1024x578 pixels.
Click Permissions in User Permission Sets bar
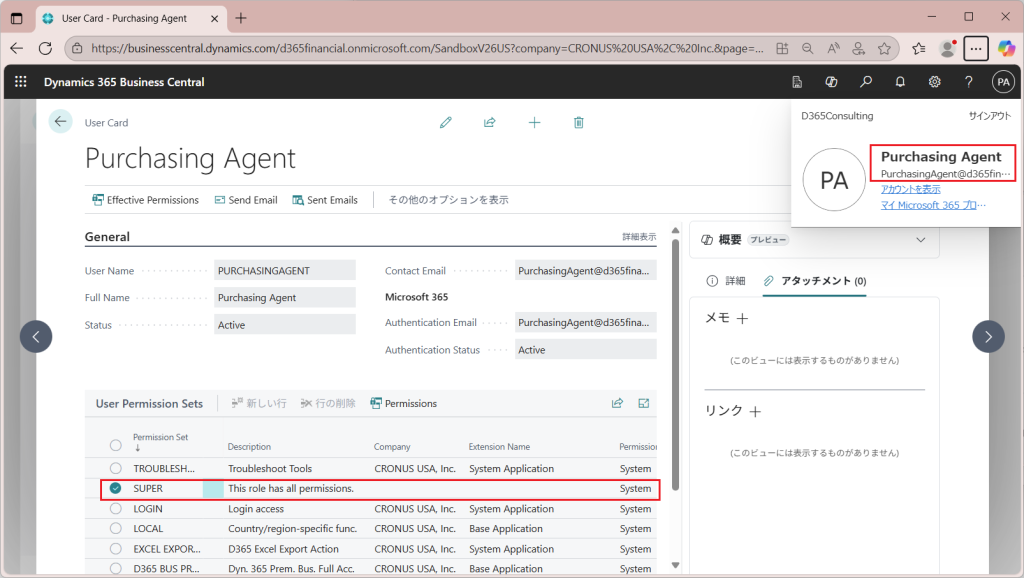[404, 403]
